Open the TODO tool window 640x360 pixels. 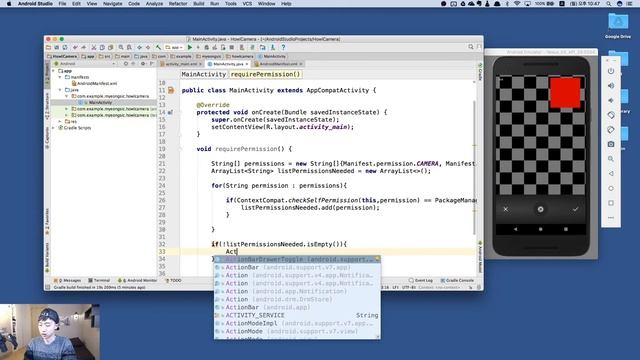pyautogui.click(x=173, y=280)
